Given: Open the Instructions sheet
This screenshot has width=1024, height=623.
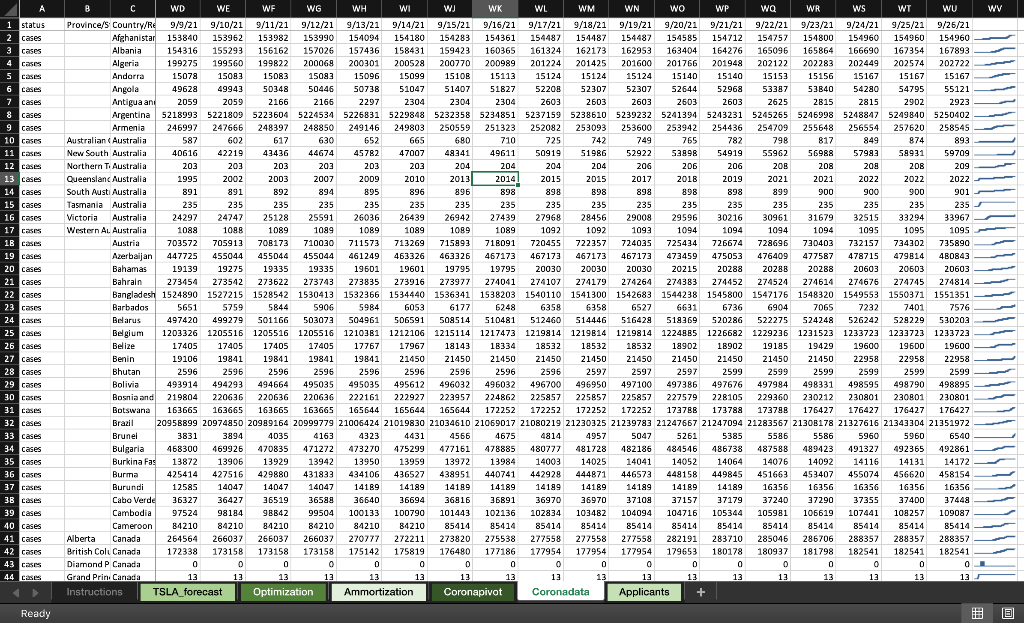Looking at the screenshot, I should (95, 592).
